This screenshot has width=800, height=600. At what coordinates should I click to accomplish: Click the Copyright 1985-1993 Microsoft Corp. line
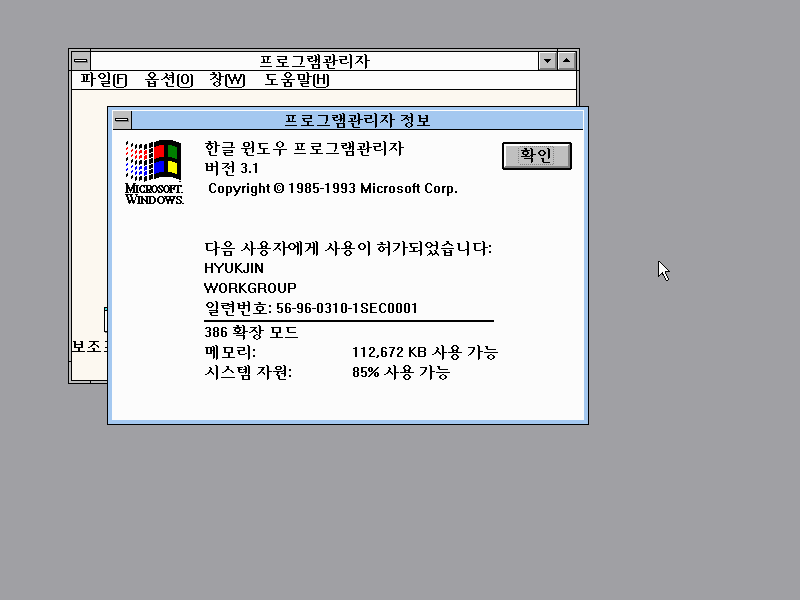coord(333,188)
